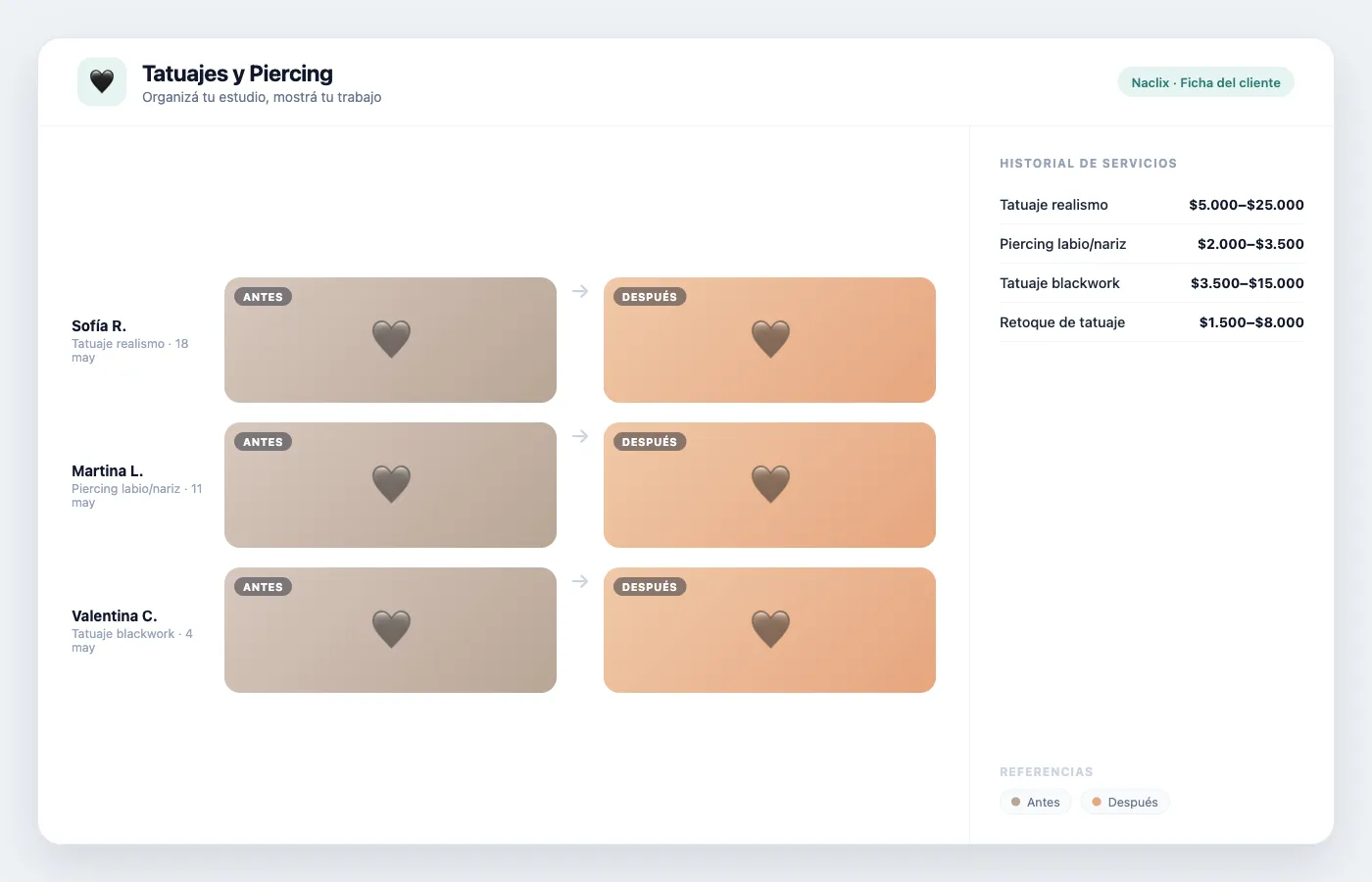
Task: Click the Antes legend chip
Action: [x=1036, y=802]
